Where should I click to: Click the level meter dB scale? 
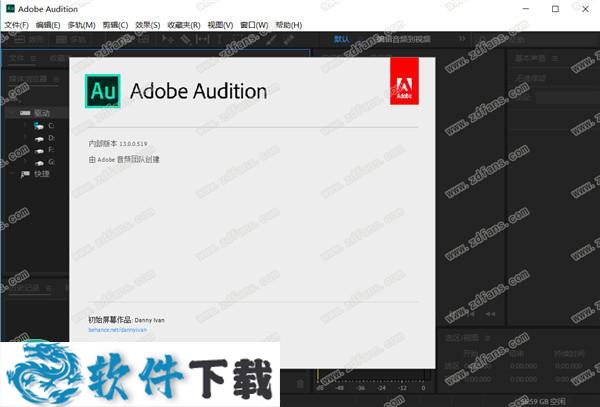point(370,387)
